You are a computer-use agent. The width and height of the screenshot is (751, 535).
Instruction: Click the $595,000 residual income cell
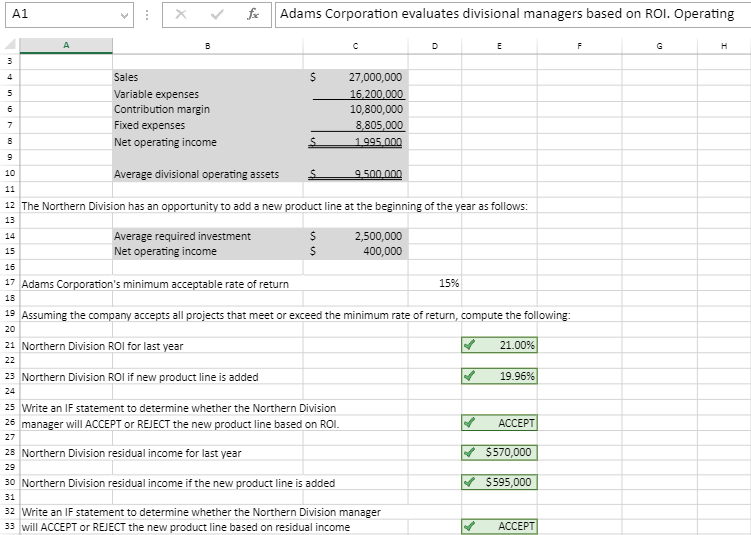point(499,482)
